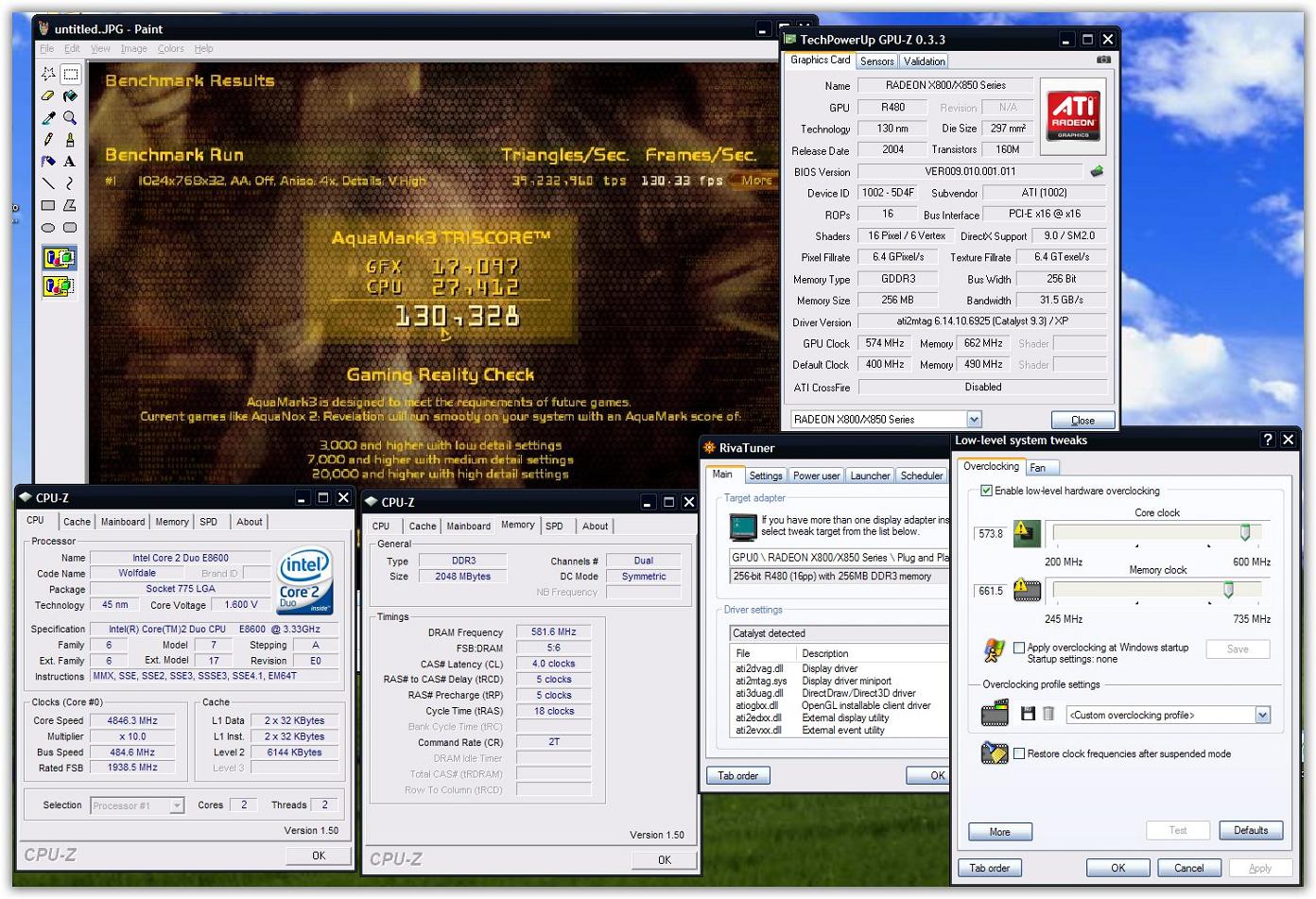
Task: Click the memory clock value field 661.5
Action: pyautogui.click(x=991, y=590)
